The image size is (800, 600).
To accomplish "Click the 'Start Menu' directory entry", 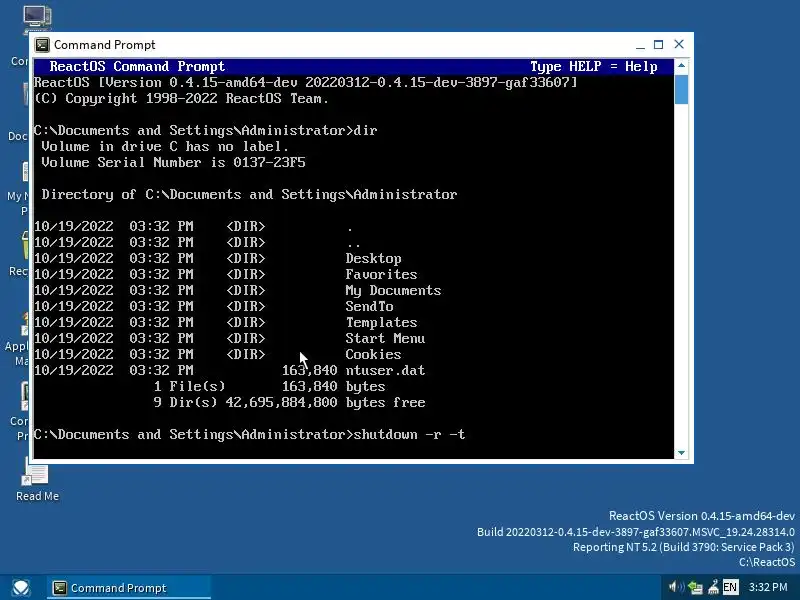I will pos(385,338).
